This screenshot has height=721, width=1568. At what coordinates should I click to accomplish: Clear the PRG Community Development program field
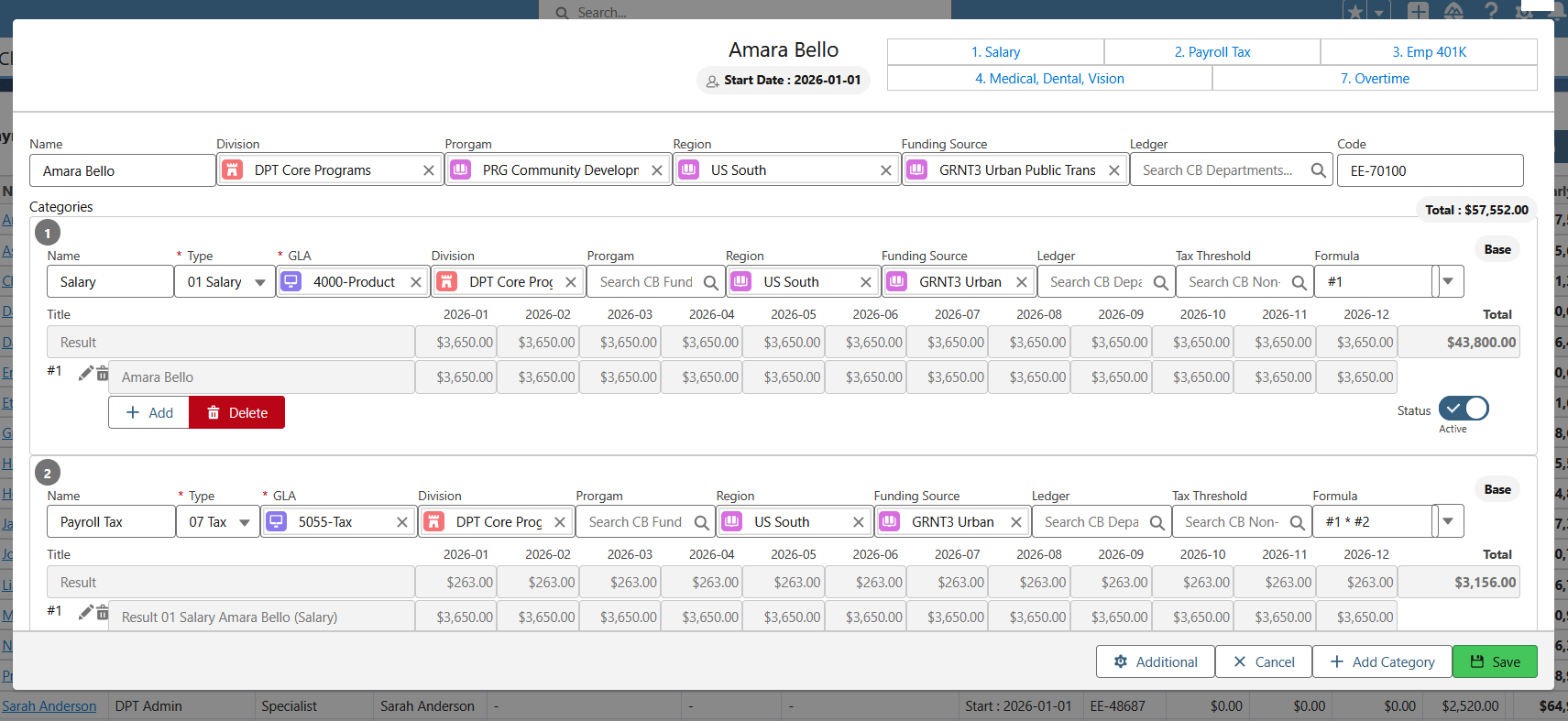click(x=656, y=170)
